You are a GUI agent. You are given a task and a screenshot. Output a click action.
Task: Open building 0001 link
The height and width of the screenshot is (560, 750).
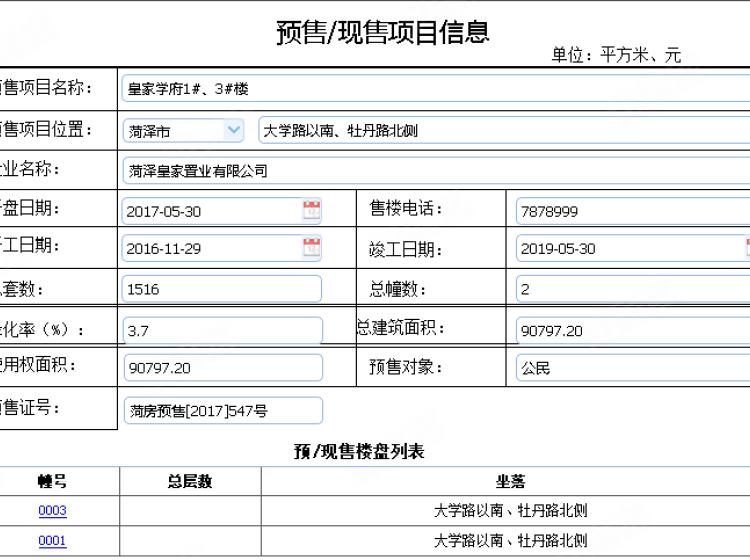(52, 541)
